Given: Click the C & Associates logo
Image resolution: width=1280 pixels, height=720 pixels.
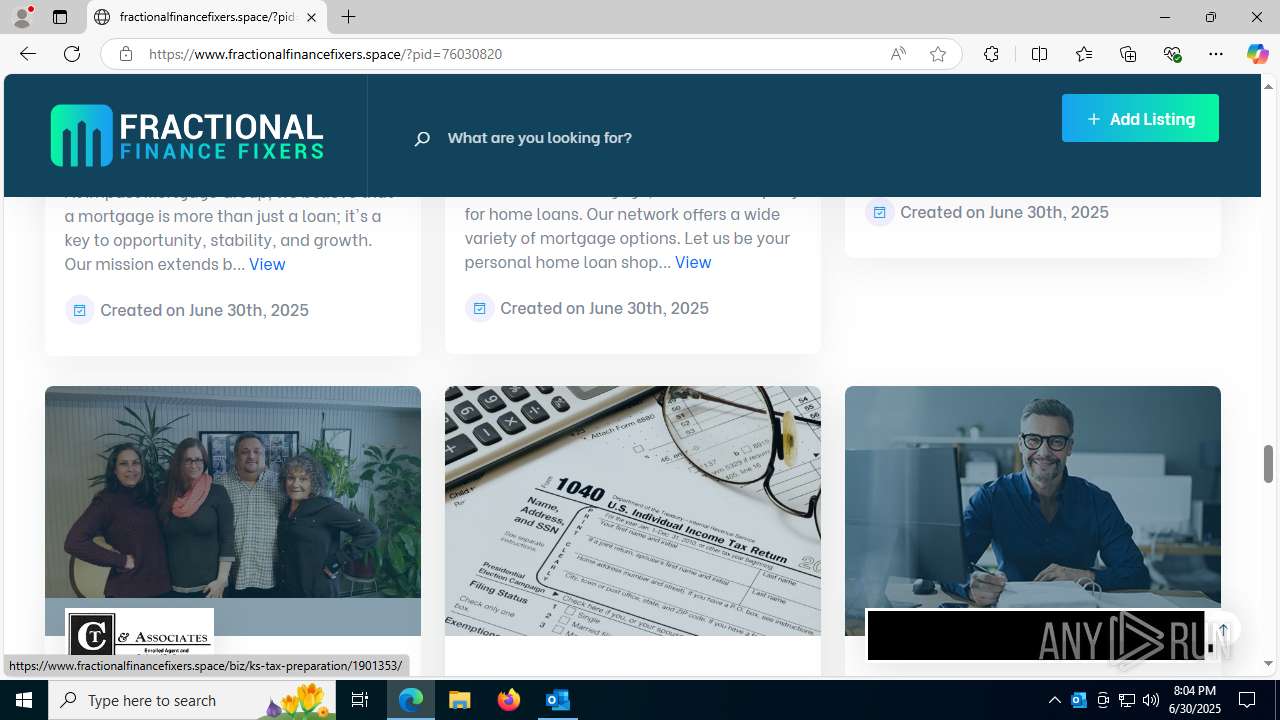Looking at the screenshot, I should (139, 634).
